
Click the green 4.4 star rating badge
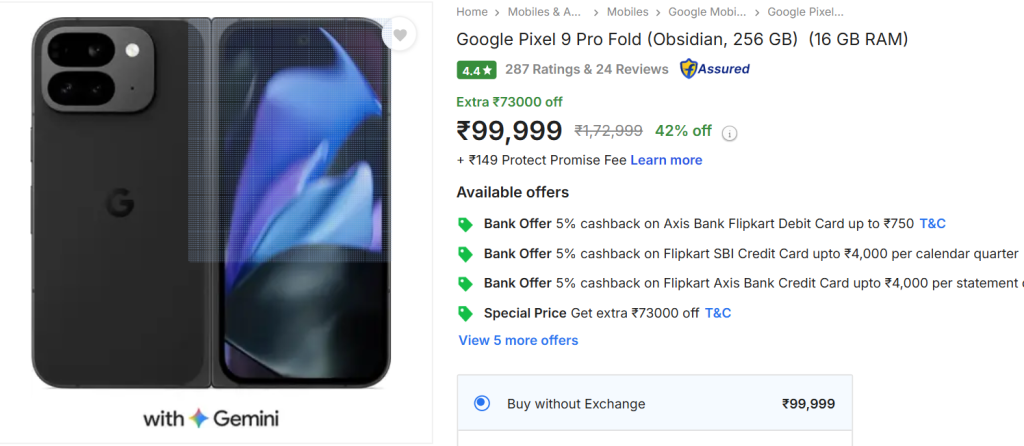click(x=476, y=70)
